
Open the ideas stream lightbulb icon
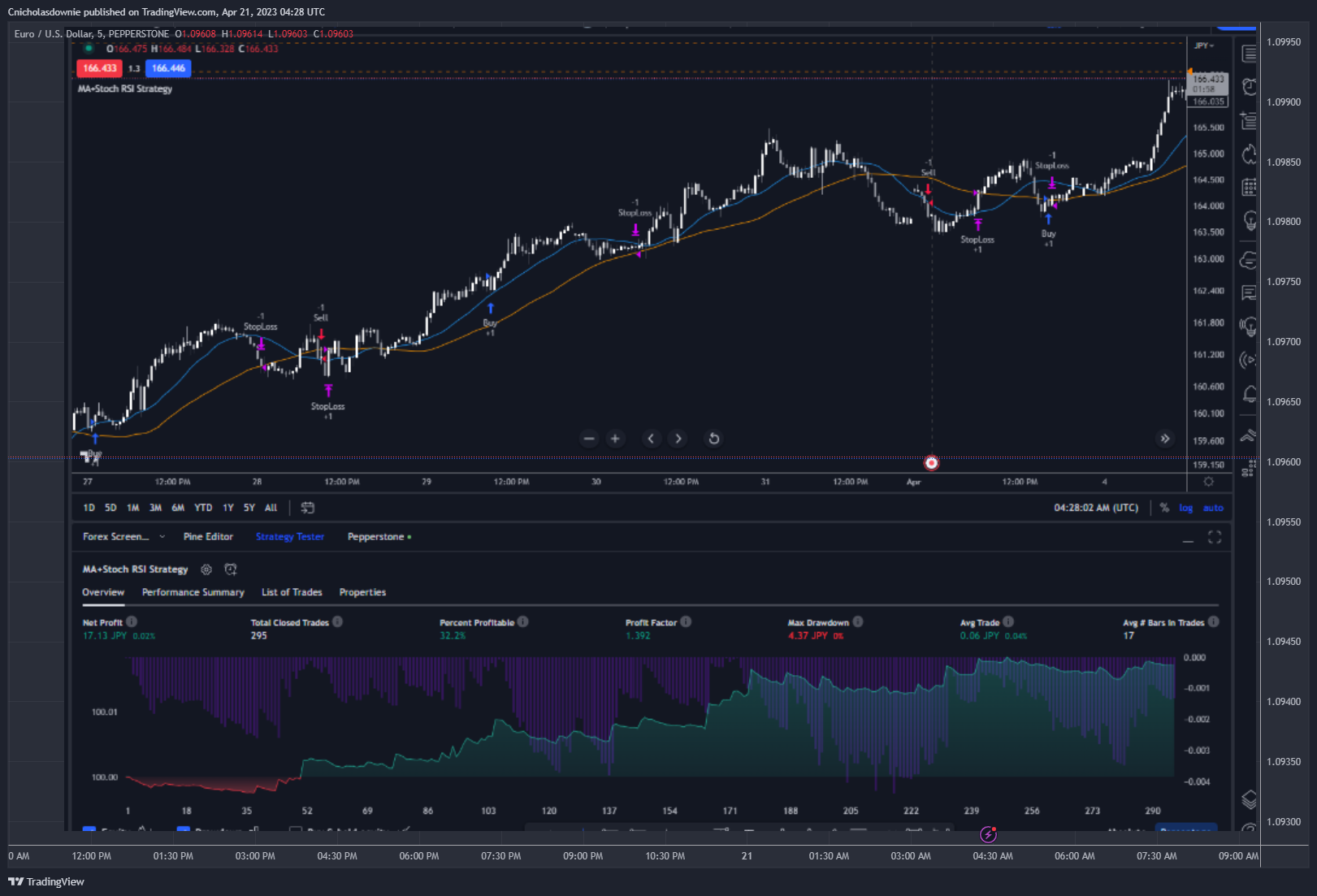point(1249,327)
